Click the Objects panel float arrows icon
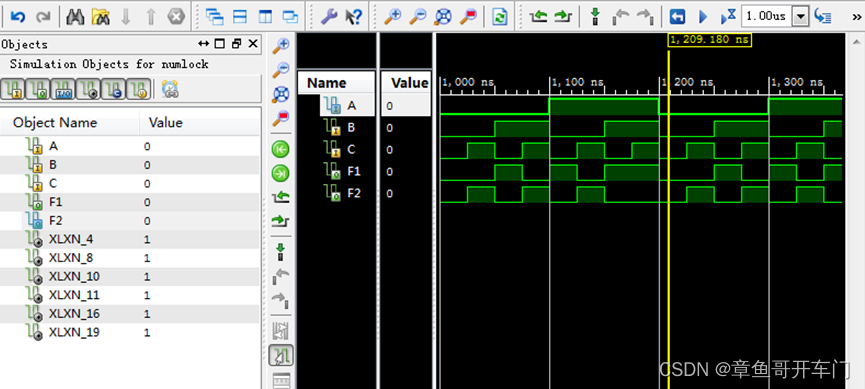Viewport: 865px width, 389px height. 204,44
